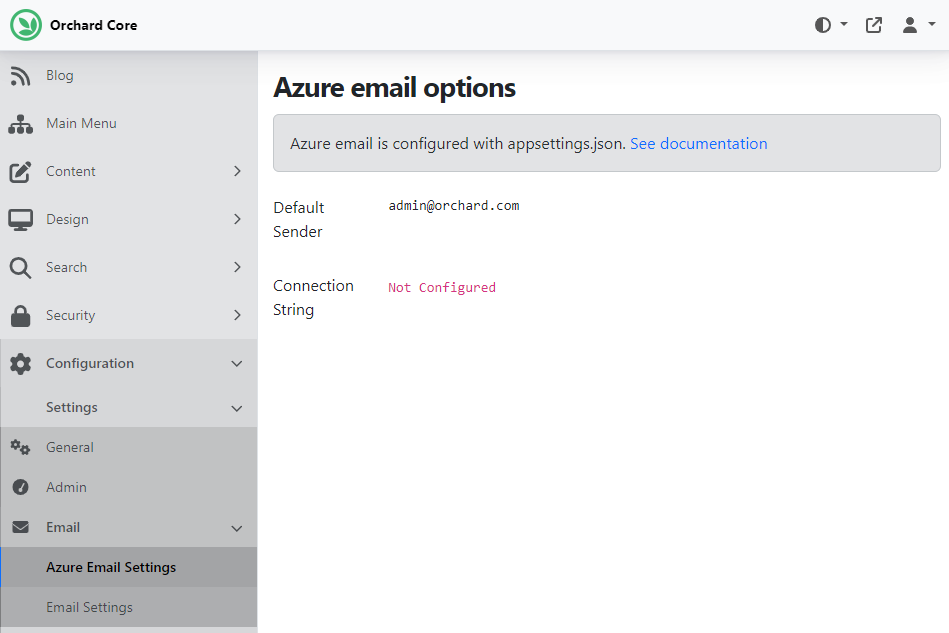The height and width of the screenshot is (633, 949).
Task: Collapse the Settings submenu chevron
Action: pos(237,408)
